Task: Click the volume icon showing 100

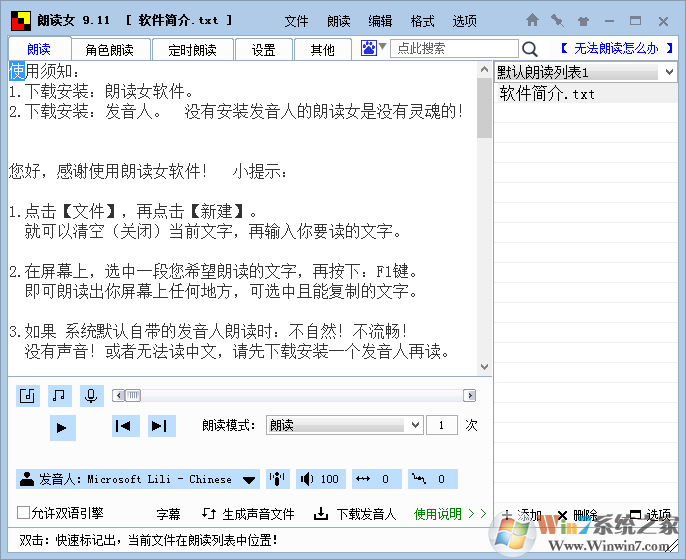Action: point(320,479)
